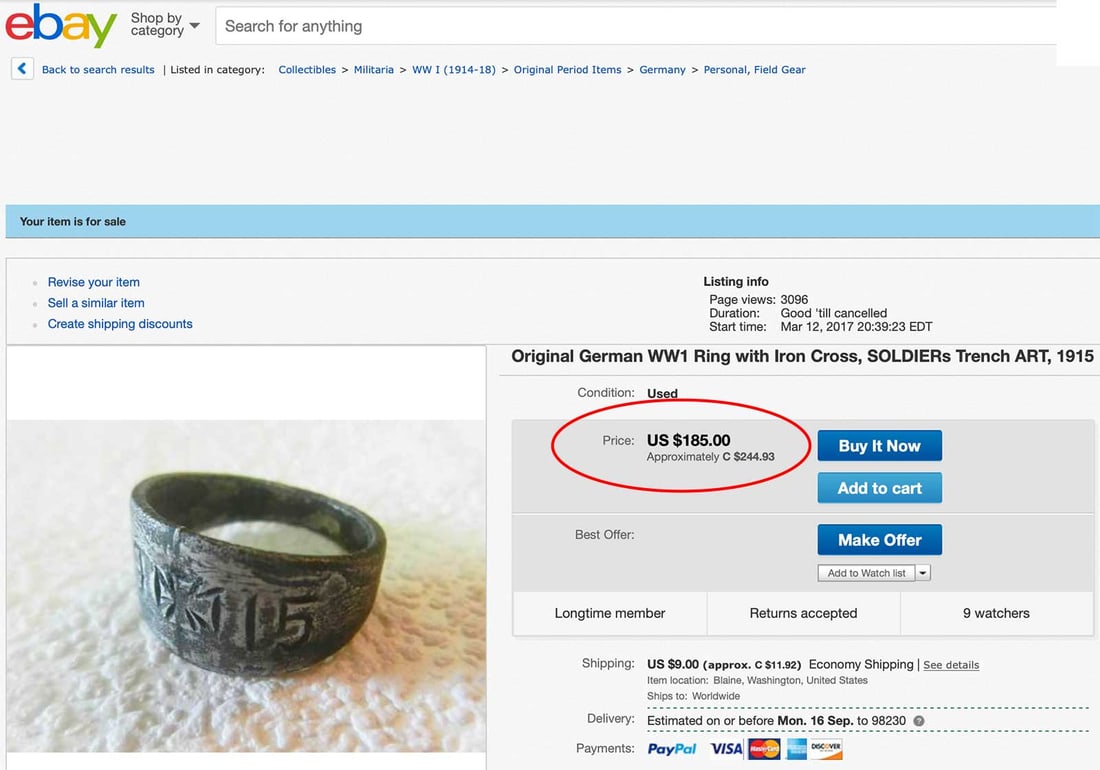
Task: Select the VISA payment icon
Action: coord(726,748)
